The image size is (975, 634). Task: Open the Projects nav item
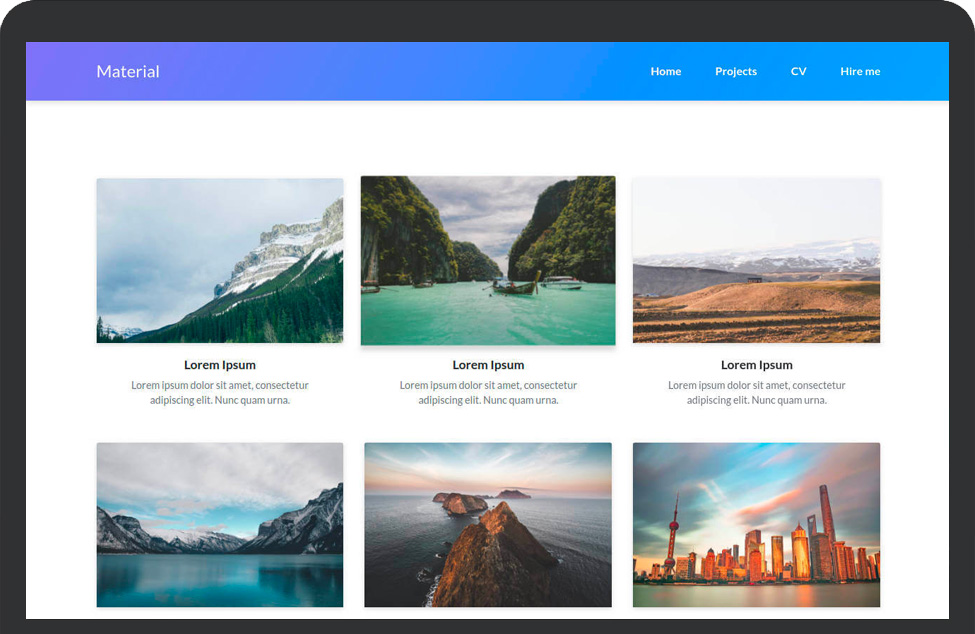pos(735,71)
